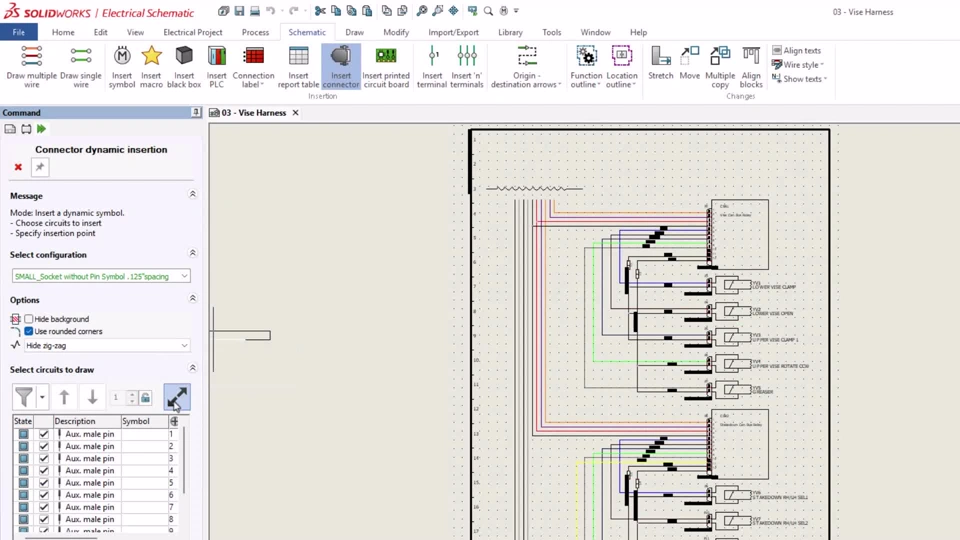The image size is (960, 540).
Task: Select the Insert symbol tool
Action: click(x=122, y=66)
